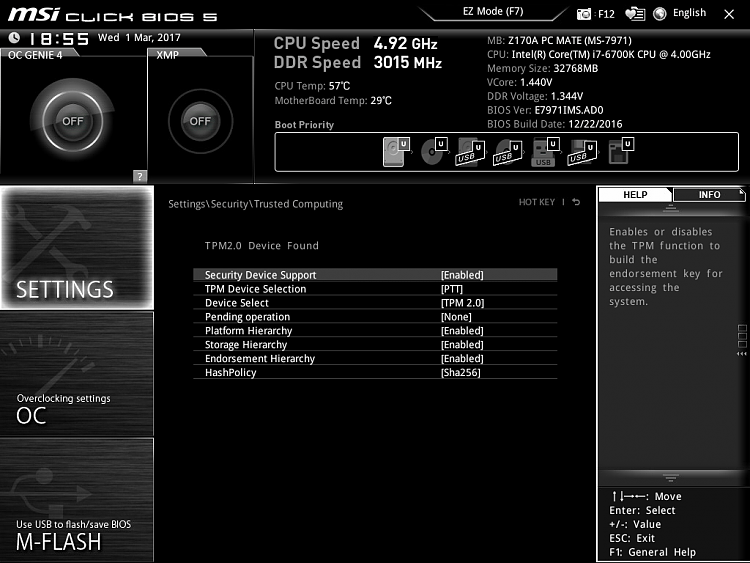
Task: Click the Settings\Security\Trusted Computing breadcrumb
Action: coord(255,204)
